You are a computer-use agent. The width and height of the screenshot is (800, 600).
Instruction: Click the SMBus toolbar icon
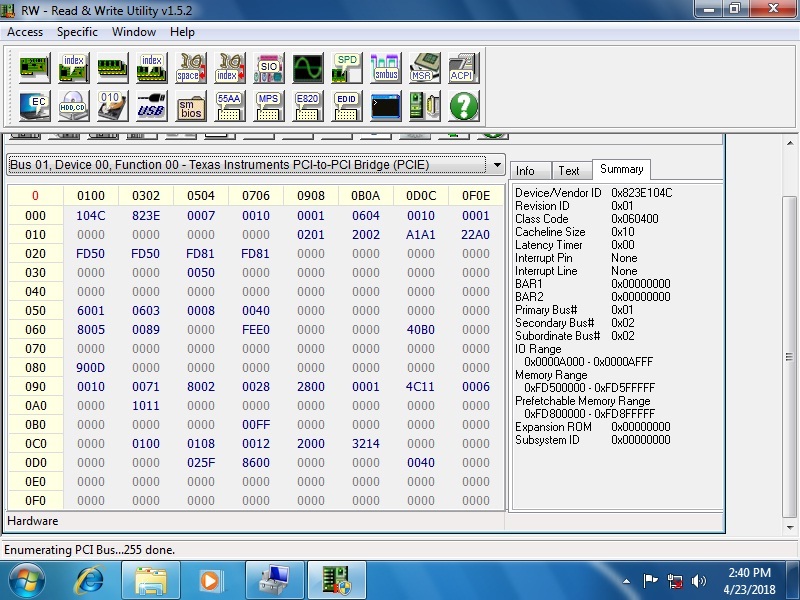[x=385, y=68]
